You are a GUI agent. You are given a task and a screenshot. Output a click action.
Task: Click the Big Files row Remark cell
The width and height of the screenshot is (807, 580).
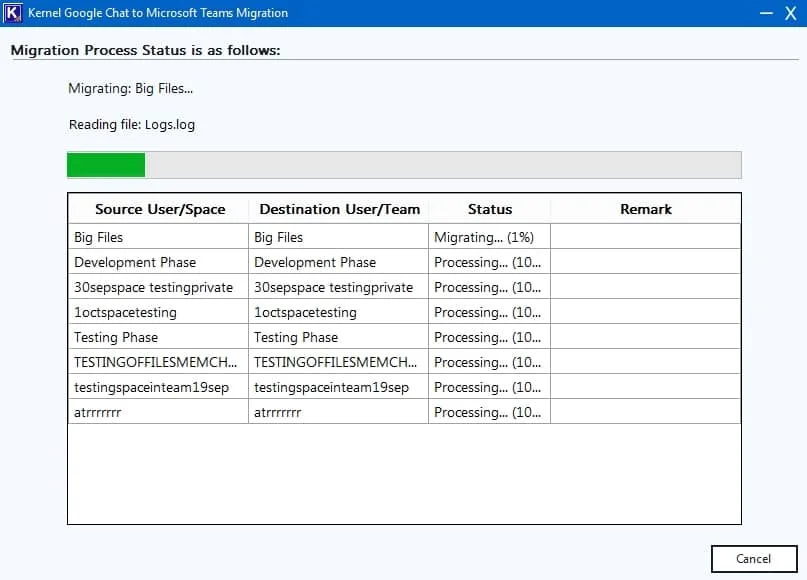pyautogui.click(x=646, y=237)
